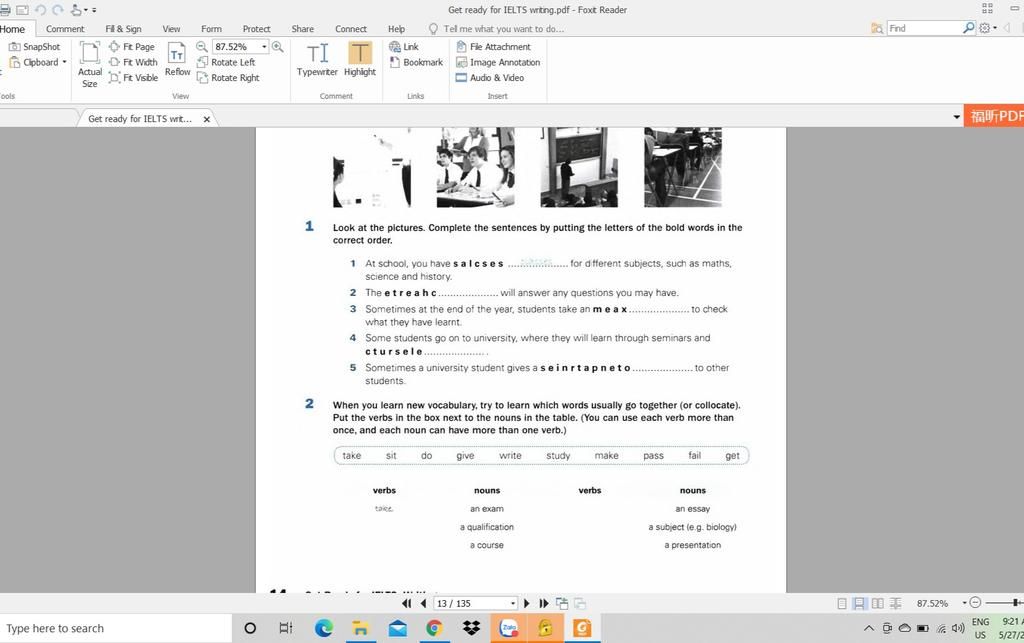The width and height of the screenshot is (1024, 643).
Task: Select the SnapShot tool
Action: coord(34,46)
